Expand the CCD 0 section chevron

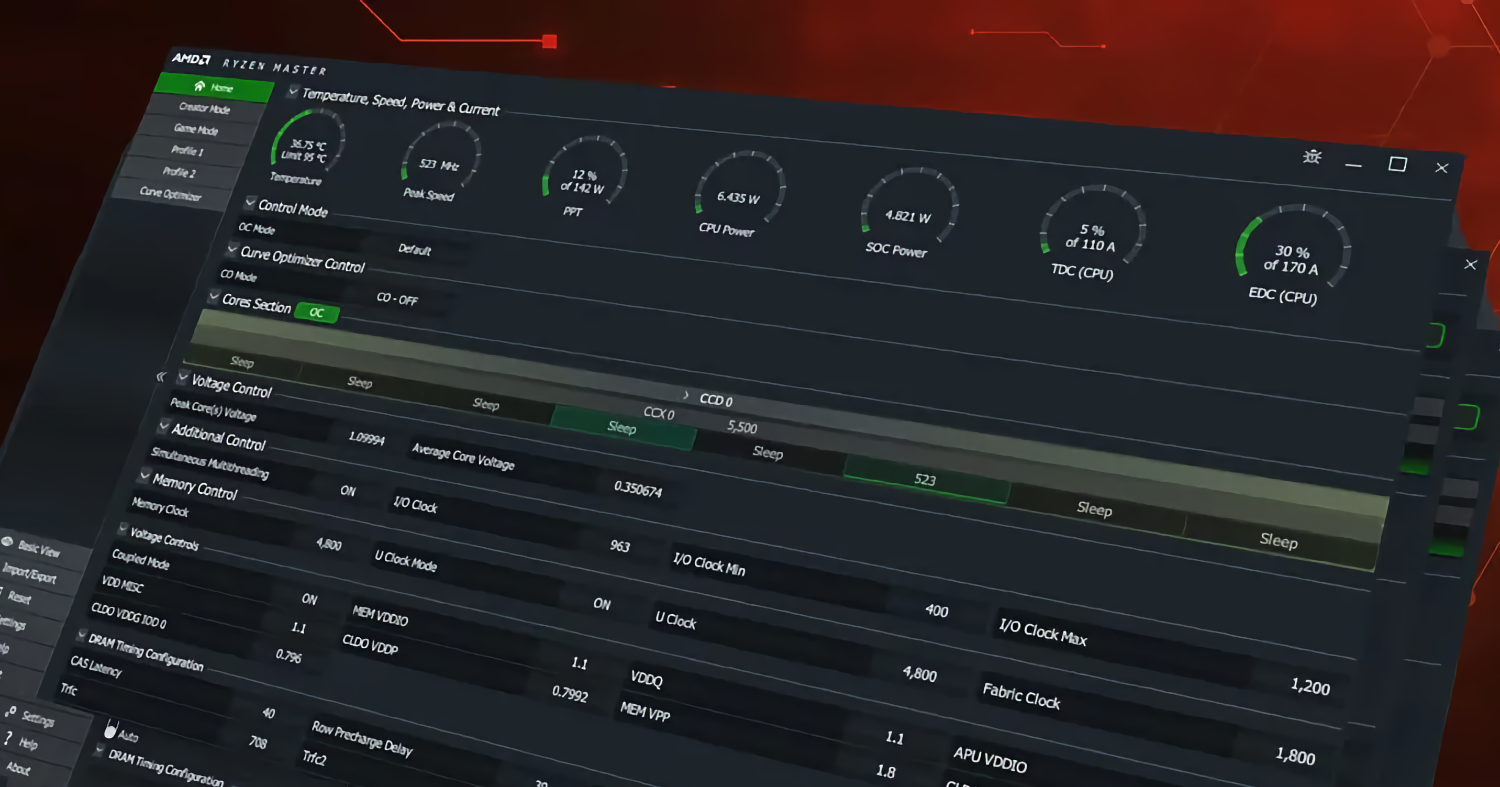[x=687, y=396]
